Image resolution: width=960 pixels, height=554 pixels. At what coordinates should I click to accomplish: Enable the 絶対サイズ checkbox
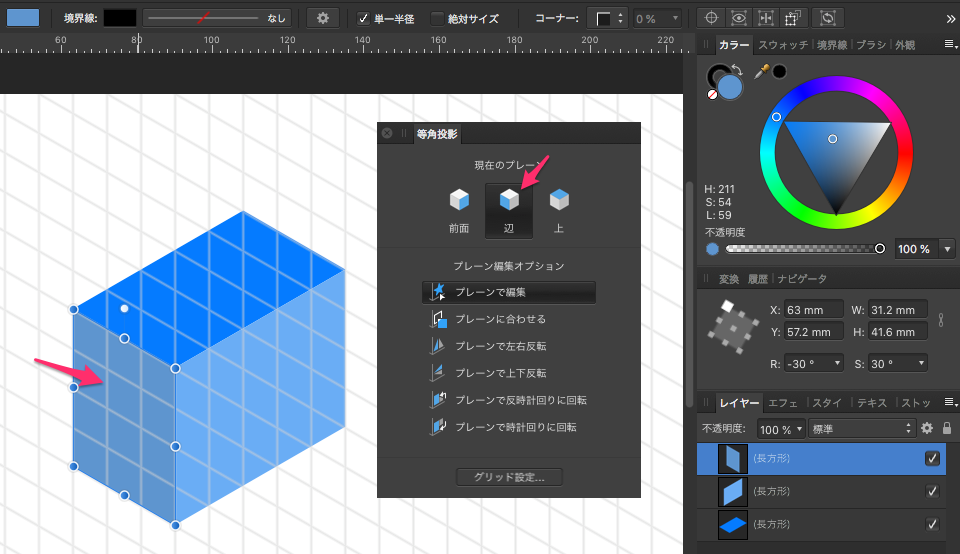437,18
